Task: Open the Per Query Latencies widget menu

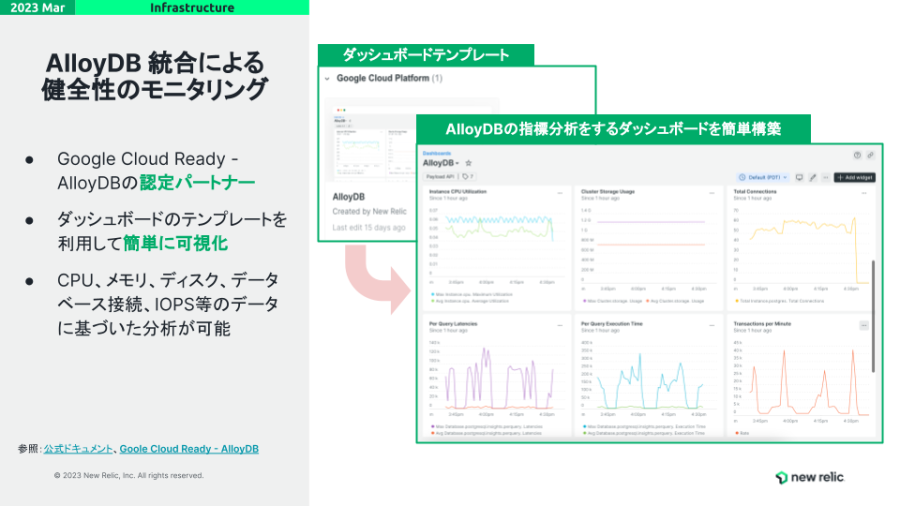Action: click(x=560, y=325)
